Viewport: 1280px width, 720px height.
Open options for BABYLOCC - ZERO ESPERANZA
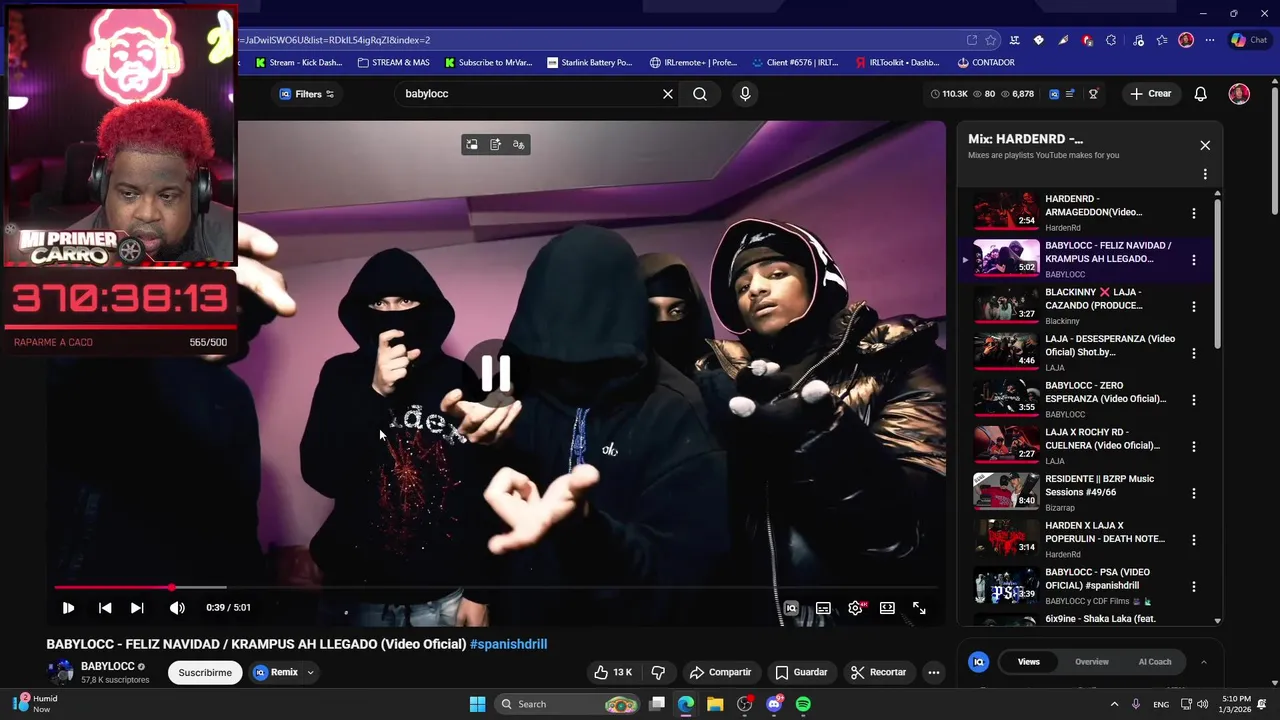[x=1193, y=400]
